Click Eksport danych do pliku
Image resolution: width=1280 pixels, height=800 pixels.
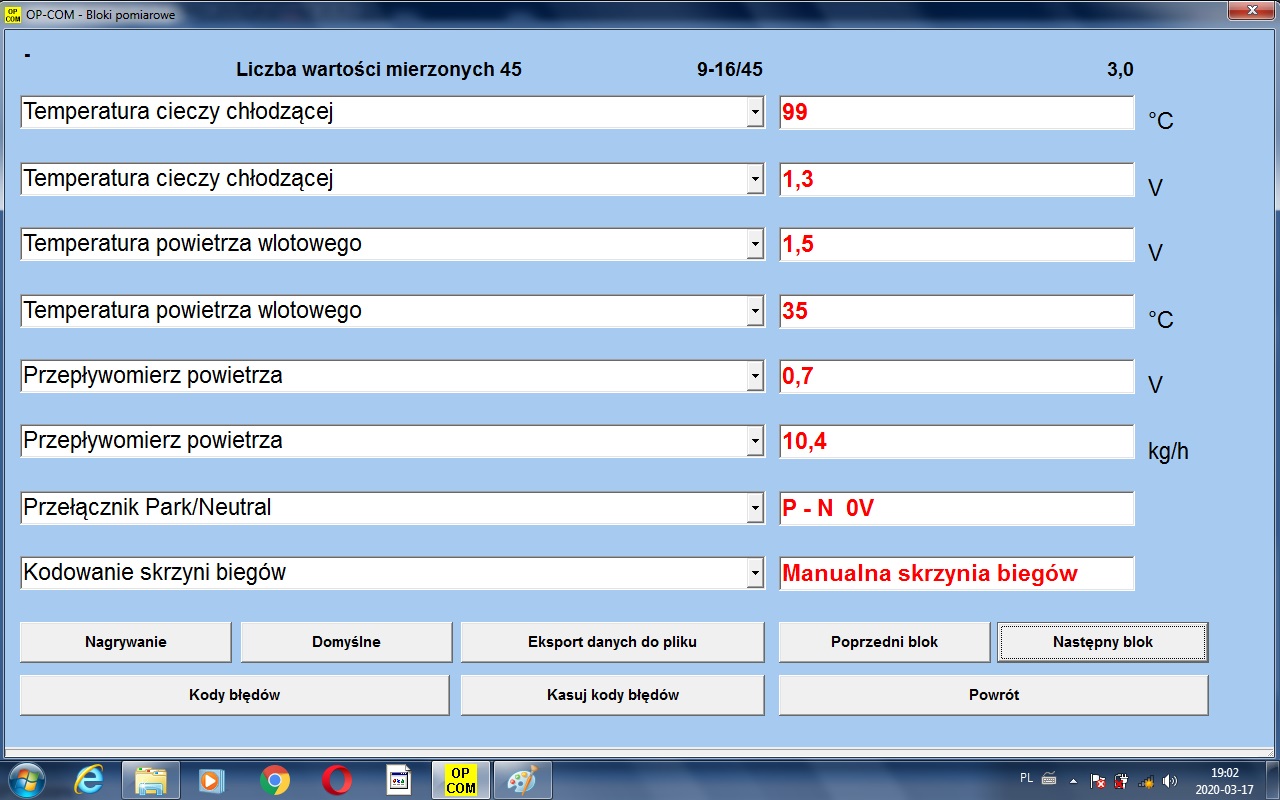612,642
